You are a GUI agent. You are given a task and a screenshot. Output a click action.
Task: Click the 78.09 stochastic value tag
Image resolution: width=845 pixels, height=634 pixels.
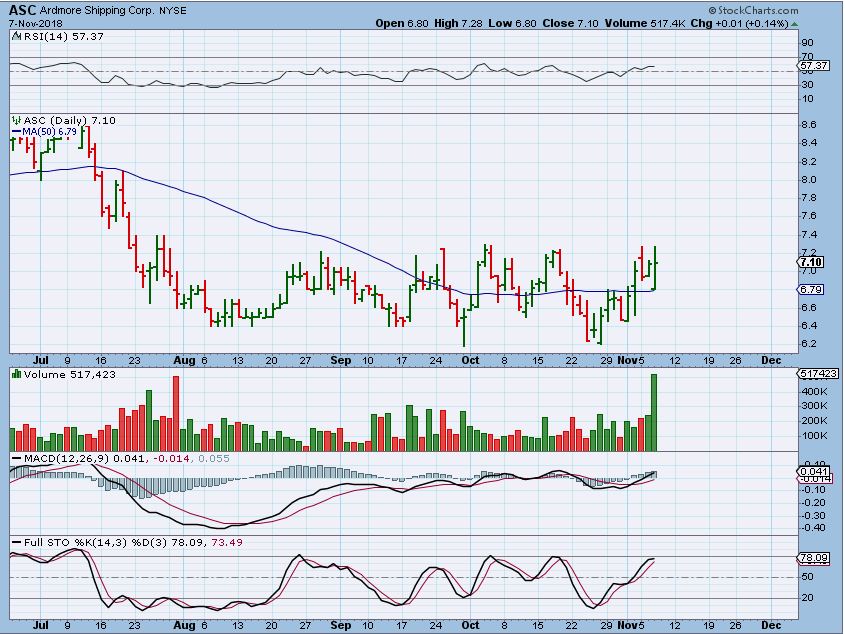(814, 558)
